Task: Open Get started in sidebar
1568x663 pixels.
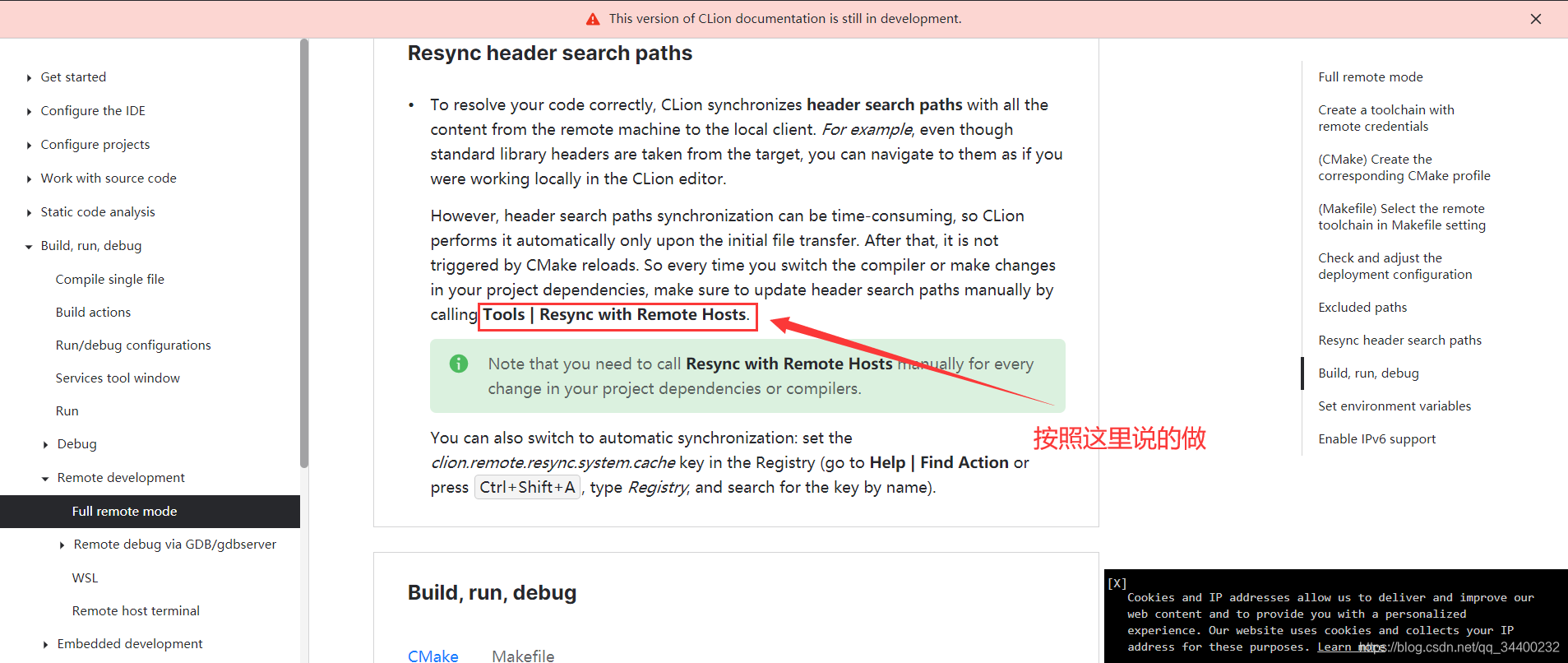Action: pos(73,76)
